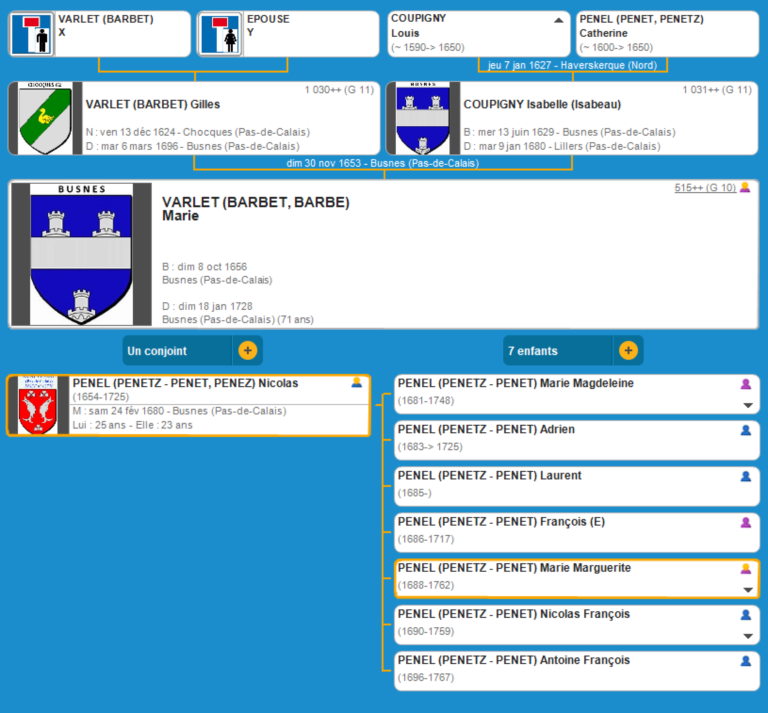
Task: Collapse Louis Coupigny's ancestors with up arrow
Action: [558, 20]
